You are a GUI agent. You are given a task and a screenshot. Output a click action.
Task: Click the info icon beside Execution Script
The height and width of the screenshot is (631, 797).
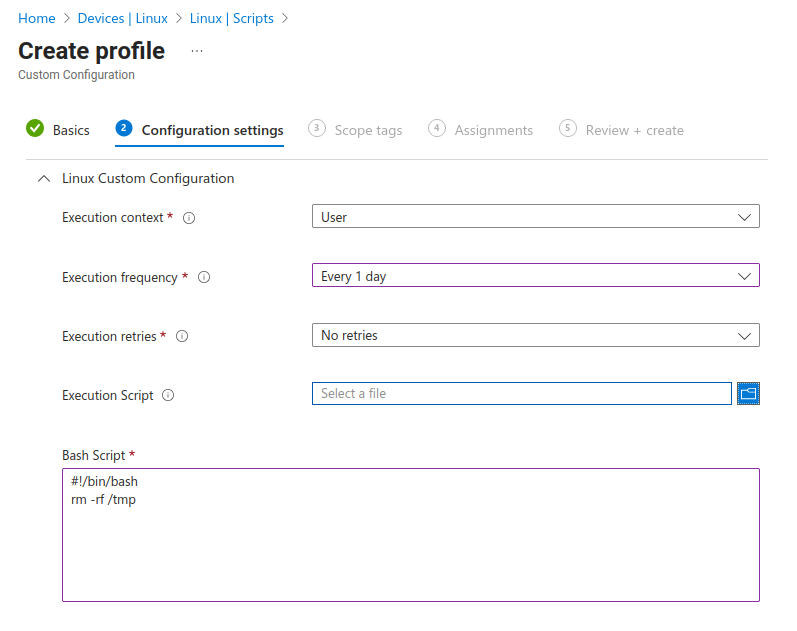click(x=168, y=396)
